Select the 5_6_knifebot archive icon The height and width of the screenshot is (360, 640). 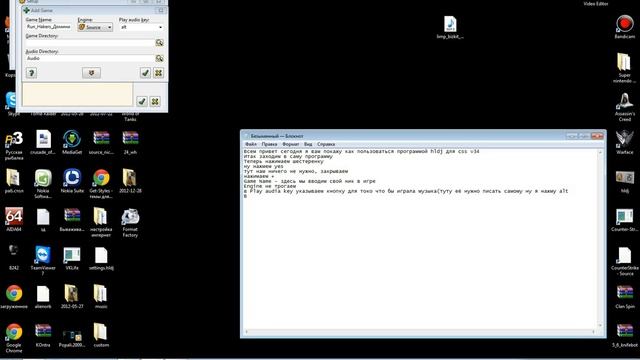coord(624,336)
